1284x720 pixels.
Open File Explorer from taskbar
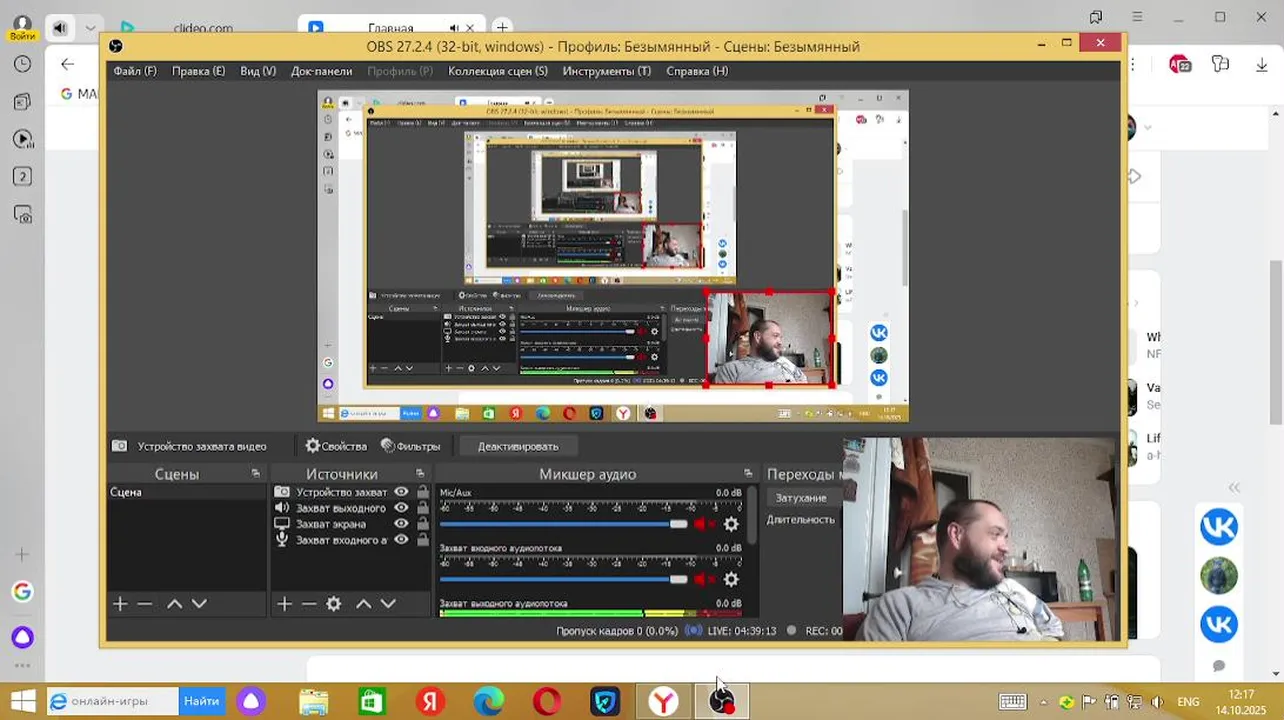(313, 701)
